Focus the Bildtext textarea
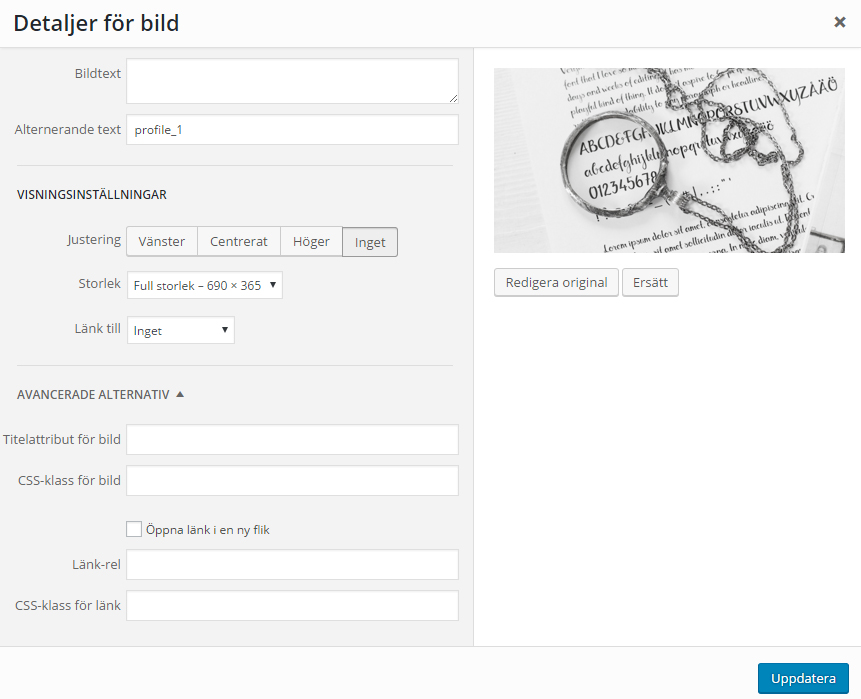 click(x=292, y=81)
